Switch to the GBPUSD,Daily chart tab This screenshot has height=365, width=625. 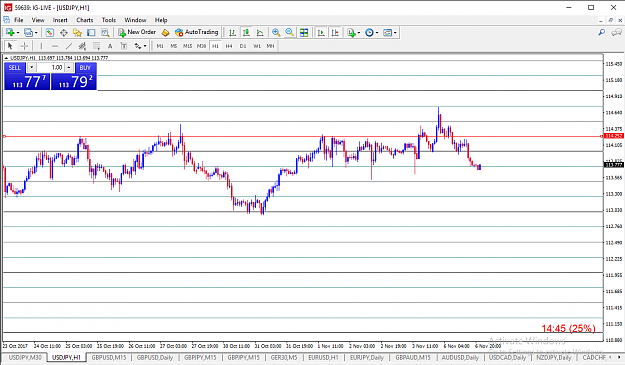[155, 357]
